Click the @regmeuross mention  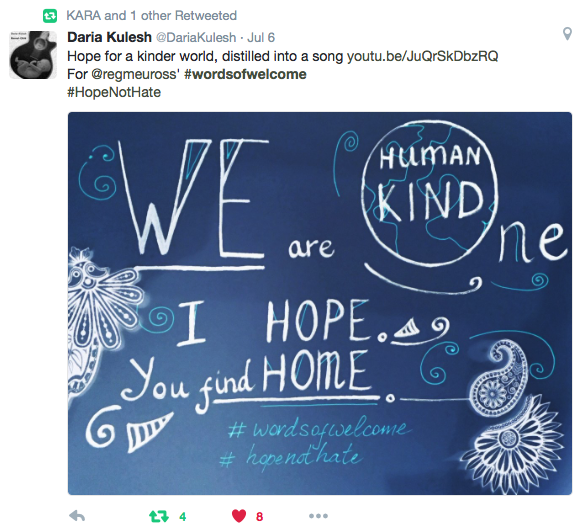134,74
